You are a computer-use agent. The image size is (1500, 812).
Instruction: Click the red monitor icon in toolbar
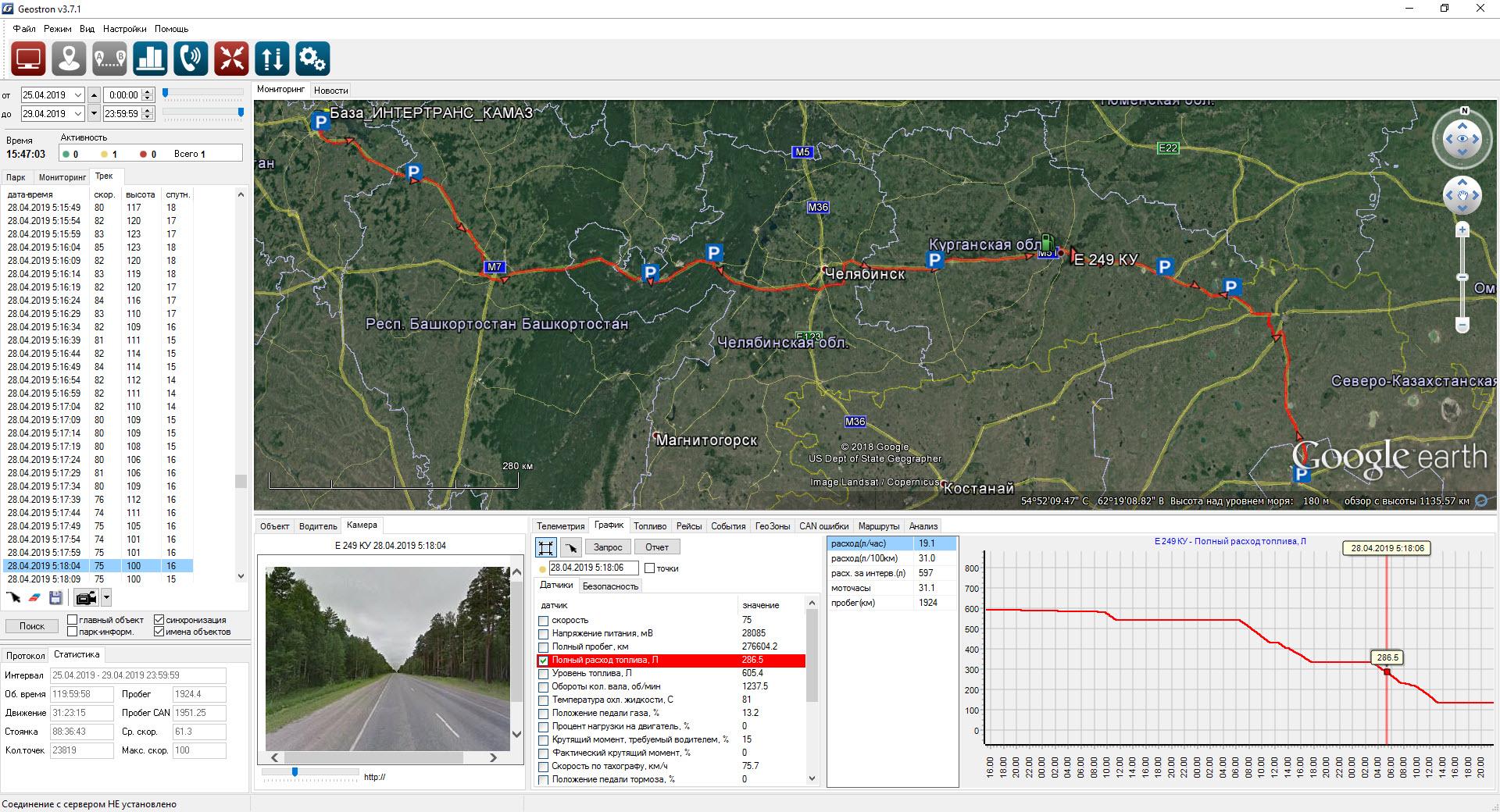pos(28,59)
